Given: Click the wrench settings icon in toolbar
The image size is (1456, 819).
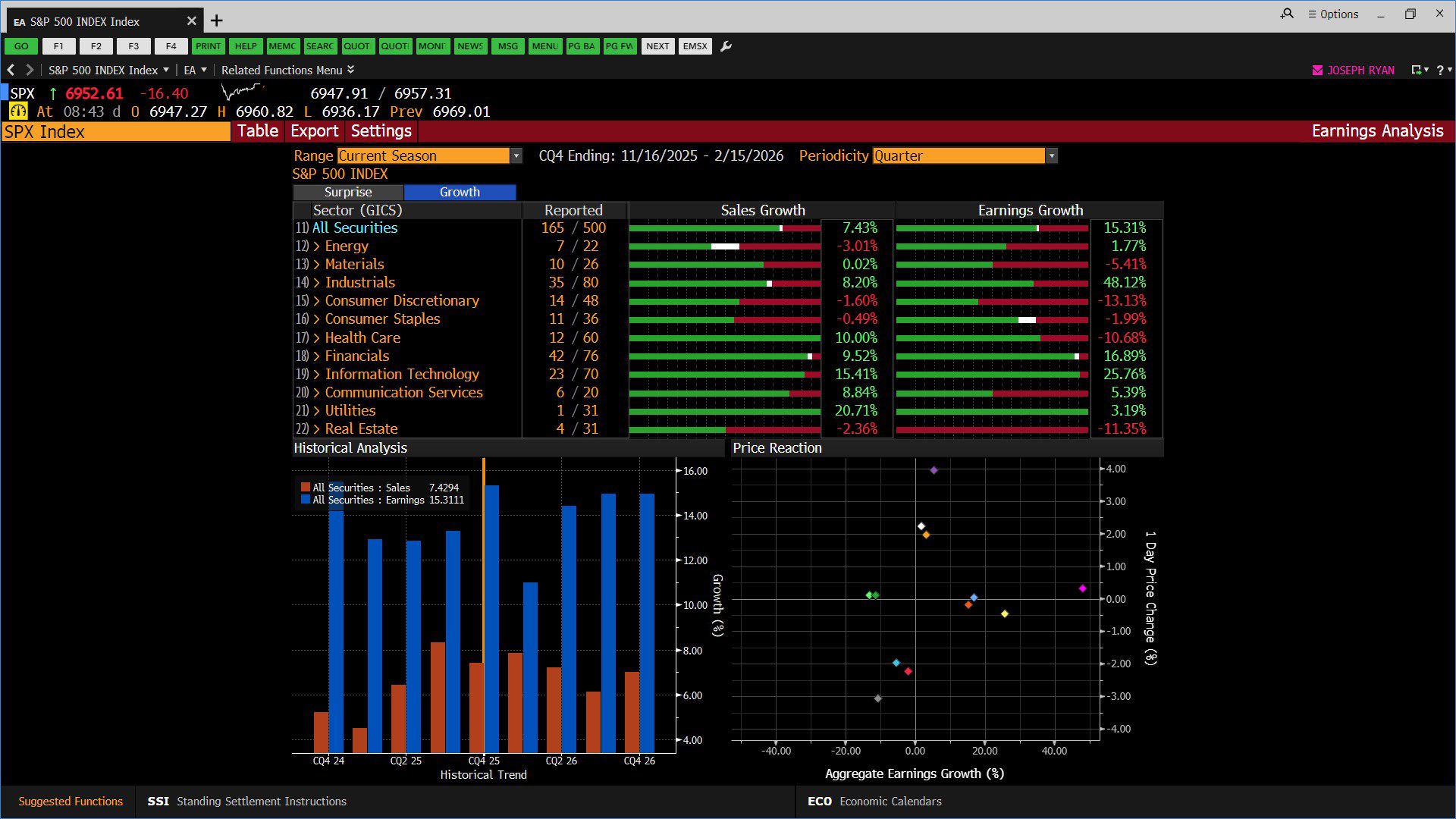Looking at the screenshot, I should point(726,46).
